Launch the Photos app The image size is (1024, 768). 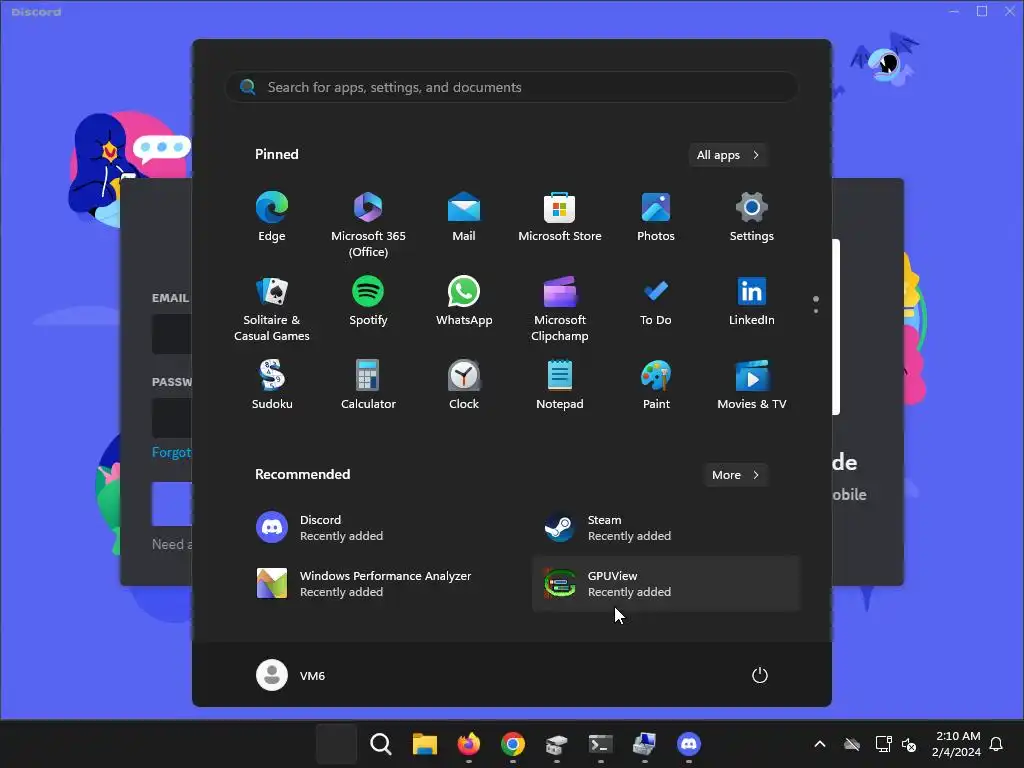[x=656, y=217]
